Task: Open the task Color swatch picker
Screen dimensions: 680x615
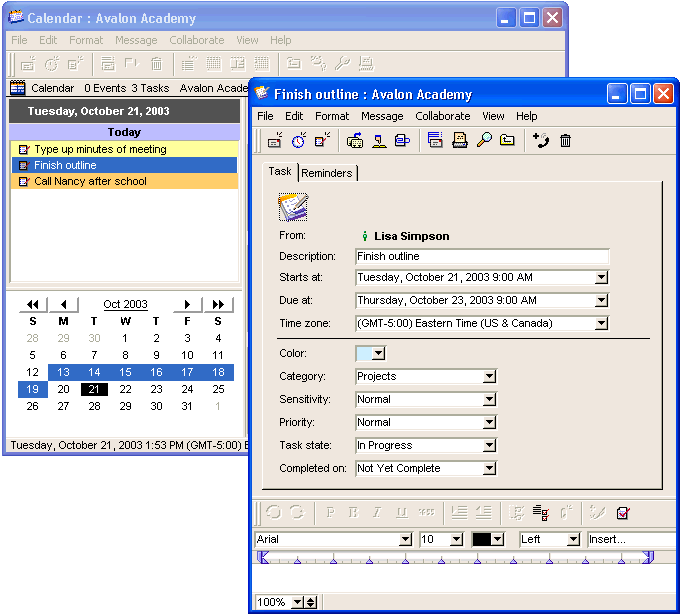Action: pyautogui.click(x=370, y=354)
